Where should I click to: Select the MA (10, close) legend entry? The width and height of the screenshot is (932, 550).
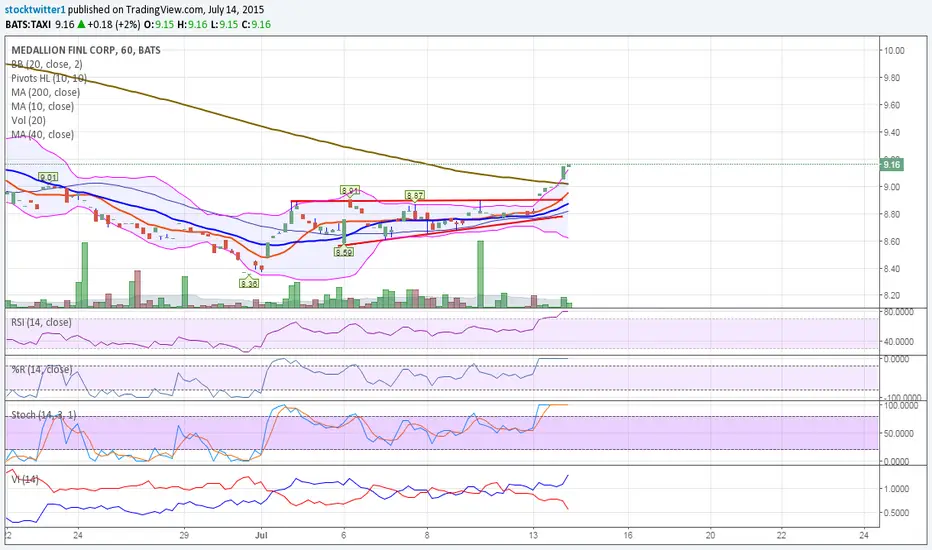pyautogui.click(x=43, y=106)
